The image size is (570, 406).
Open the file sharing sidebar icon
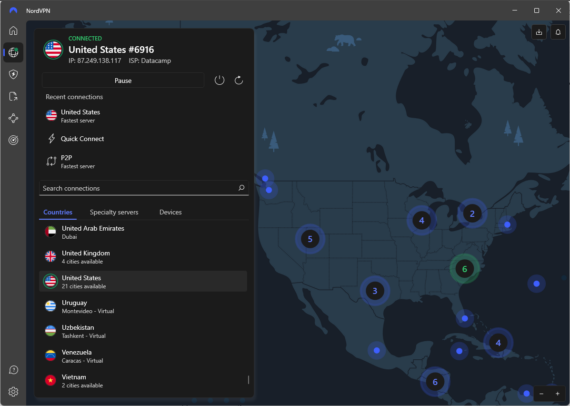coord(13,96)
